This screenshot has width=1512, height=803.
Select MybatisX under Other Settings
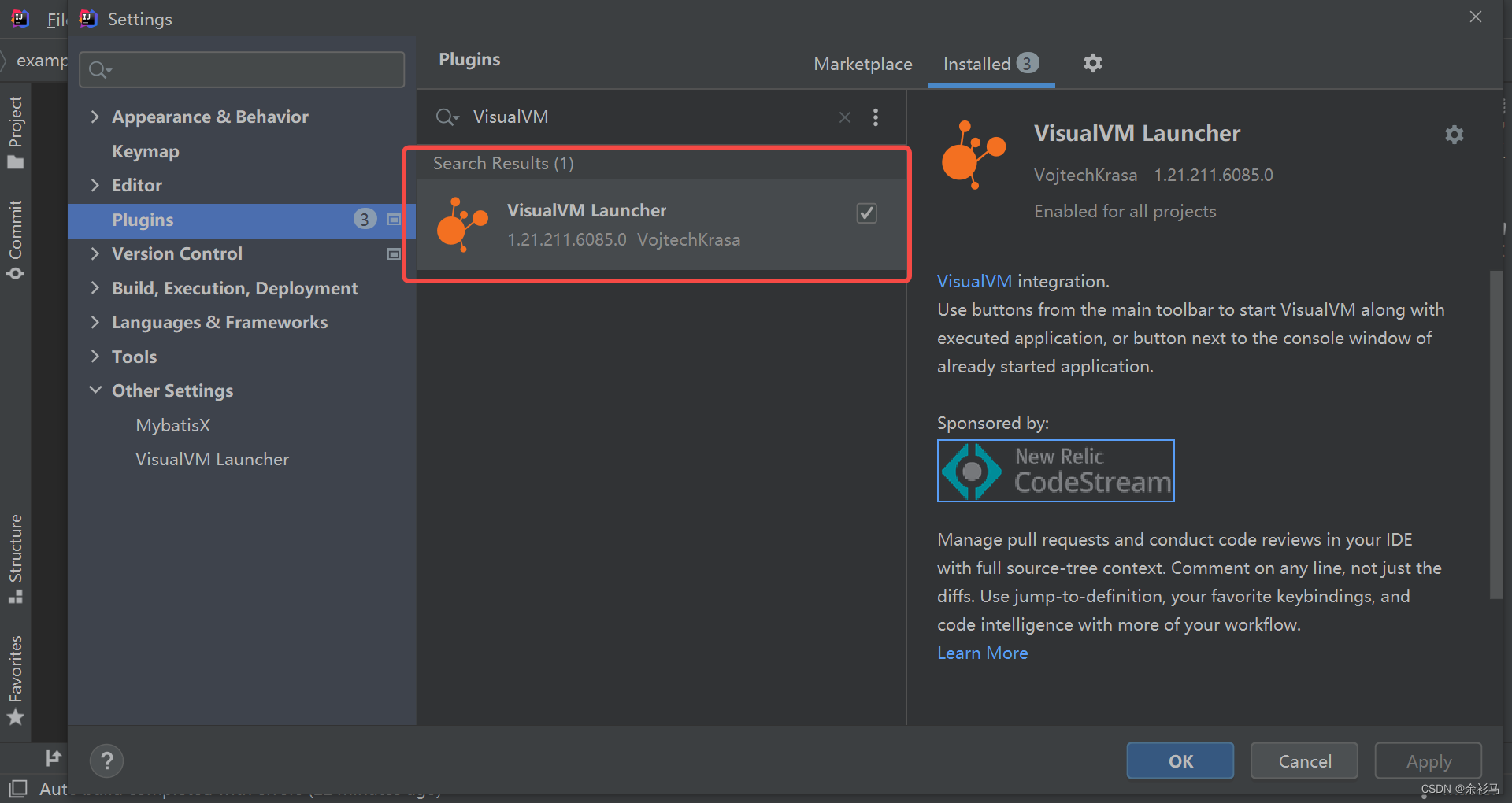pyautogui.click(x=173, y=424)
